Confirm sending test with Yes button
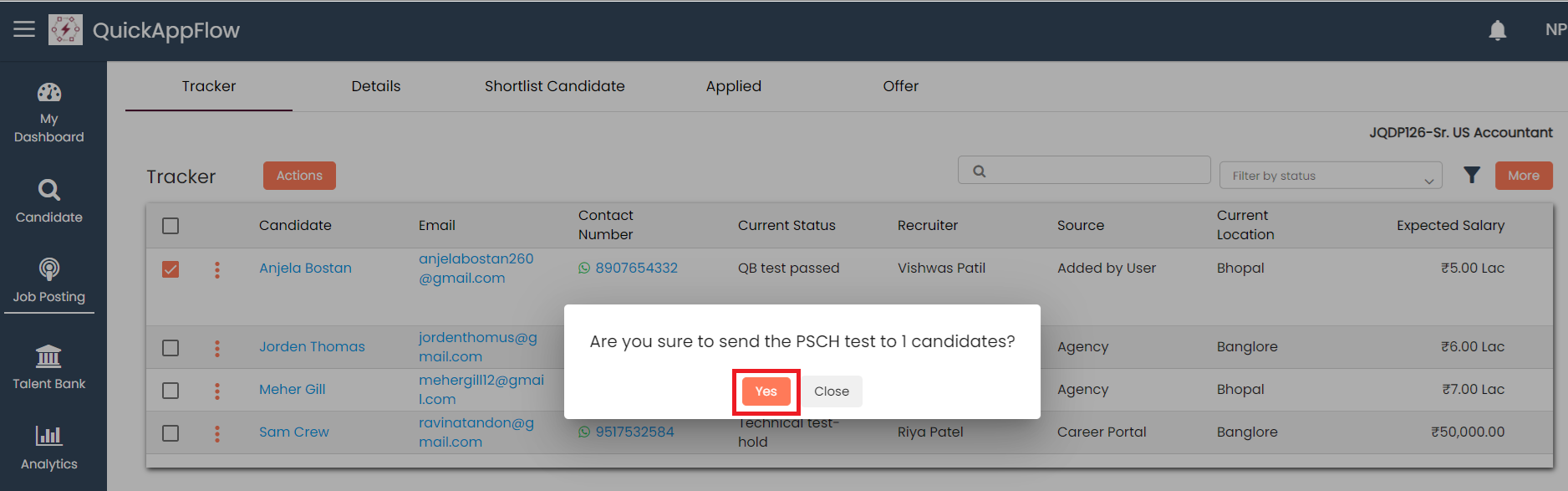Viewport: 1568px width, 491px height. [x=766, y=391]
